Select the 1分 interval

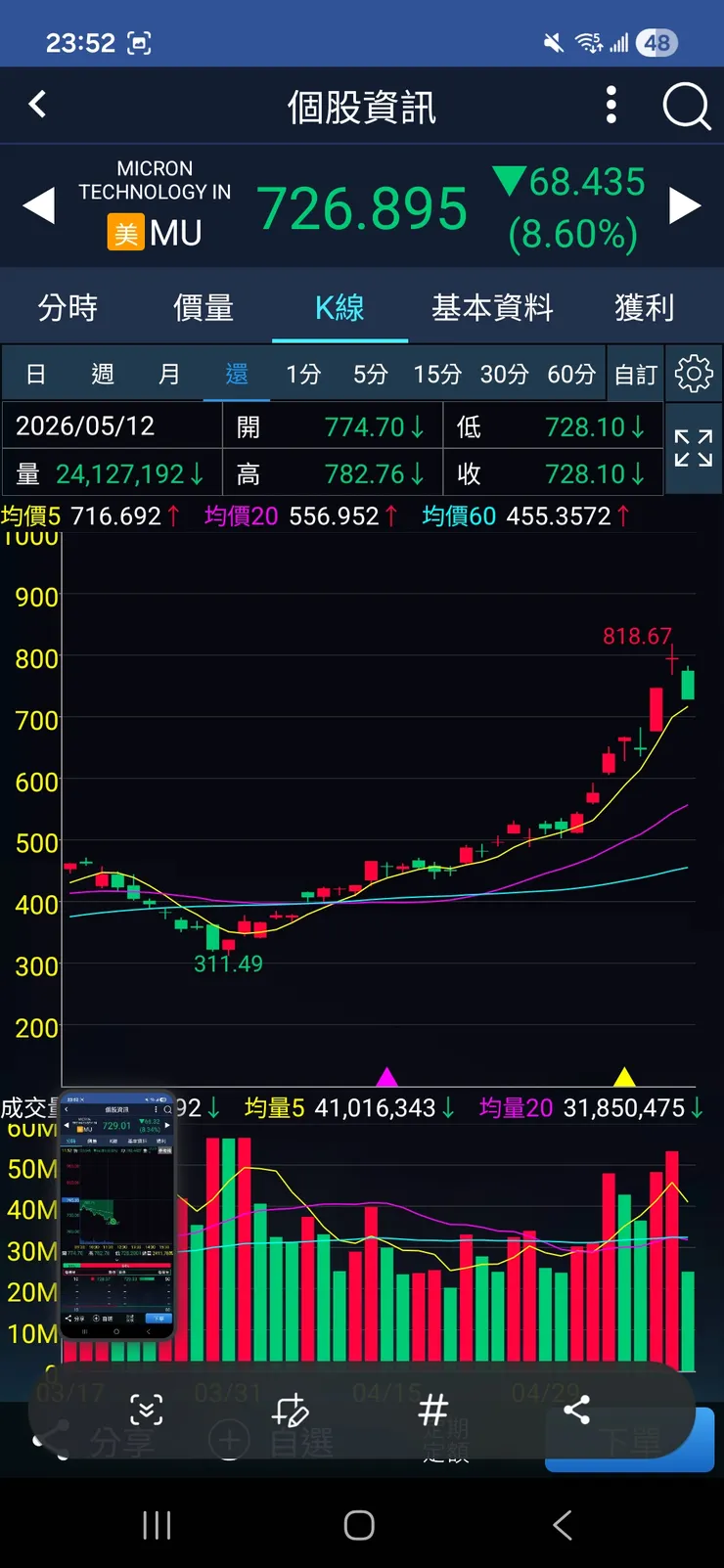[303, 374]
